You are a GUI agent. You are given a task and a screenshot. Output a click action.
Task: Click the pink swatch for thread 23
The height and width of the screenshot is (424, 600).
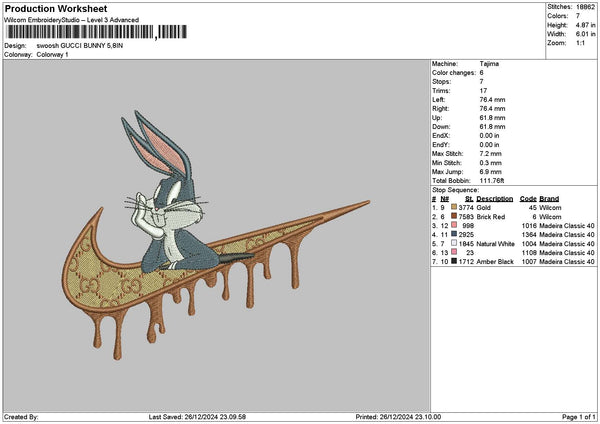tap(455, 253)
